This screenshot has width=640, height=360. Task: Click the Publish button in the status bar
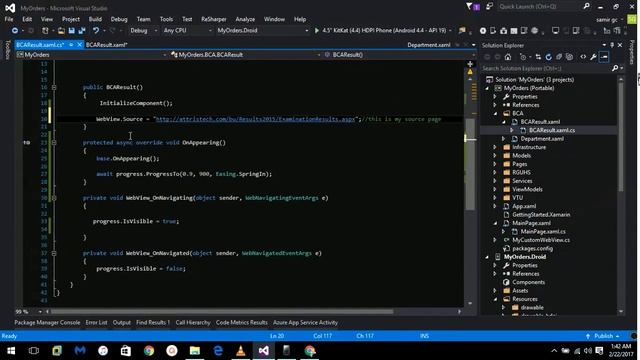click(603, 336)
